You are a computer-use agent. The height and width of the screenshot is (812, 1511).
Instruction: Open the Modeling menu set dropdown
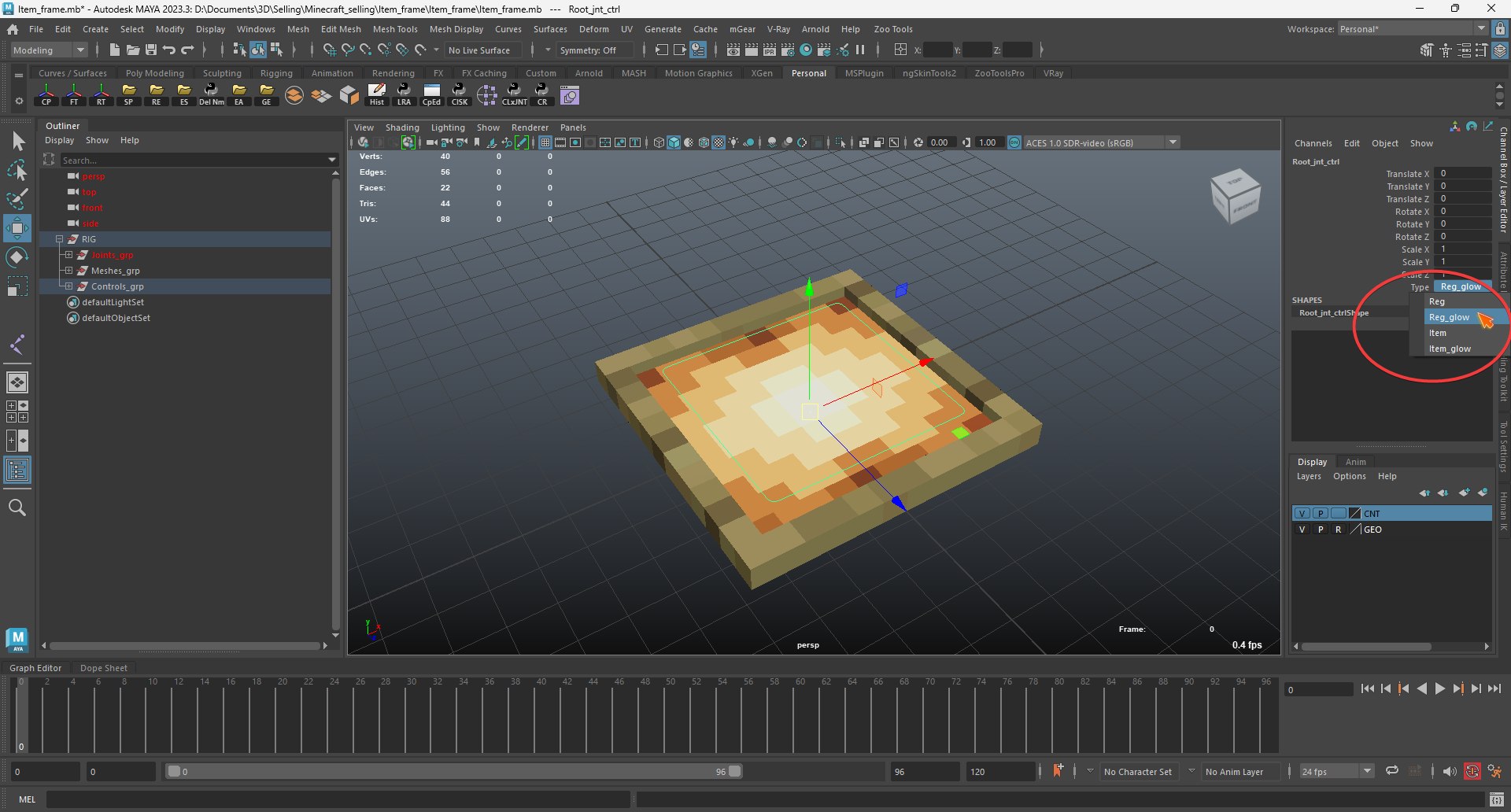click(49, 50)
